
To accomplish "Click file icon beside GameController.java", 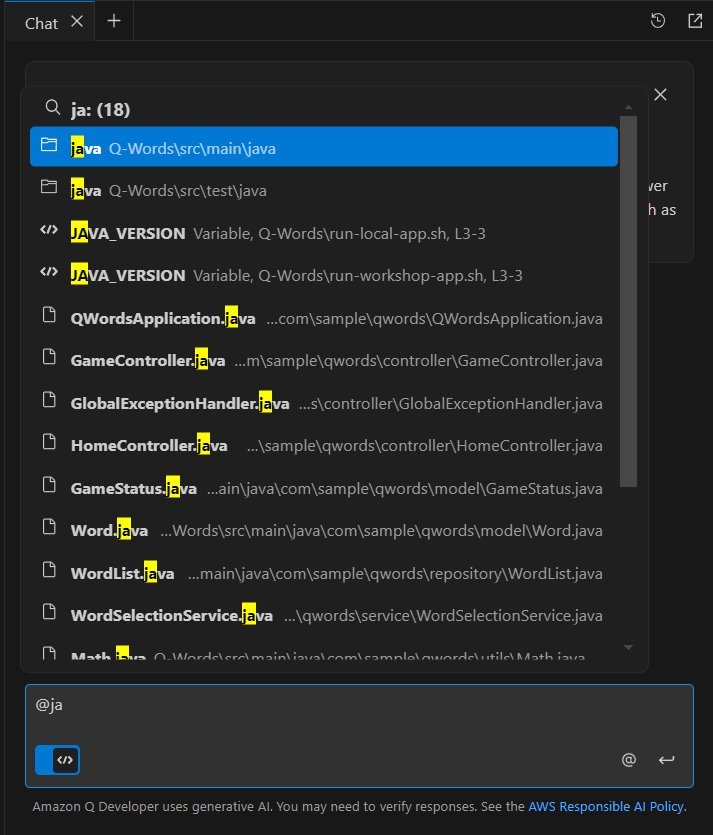I will pyautogui.click(x=49, y=357).
